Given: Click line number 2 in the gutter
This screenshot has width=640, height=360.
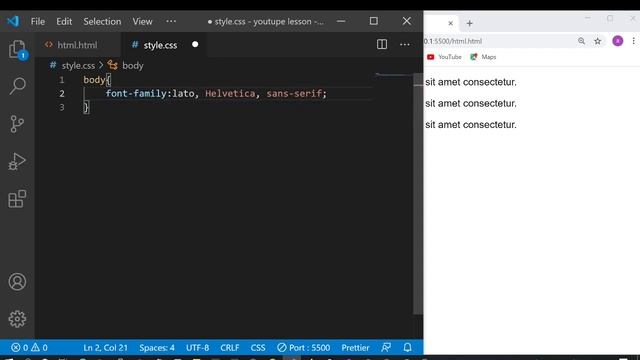Looking at the screenshot, I should [x=62, y=93].
